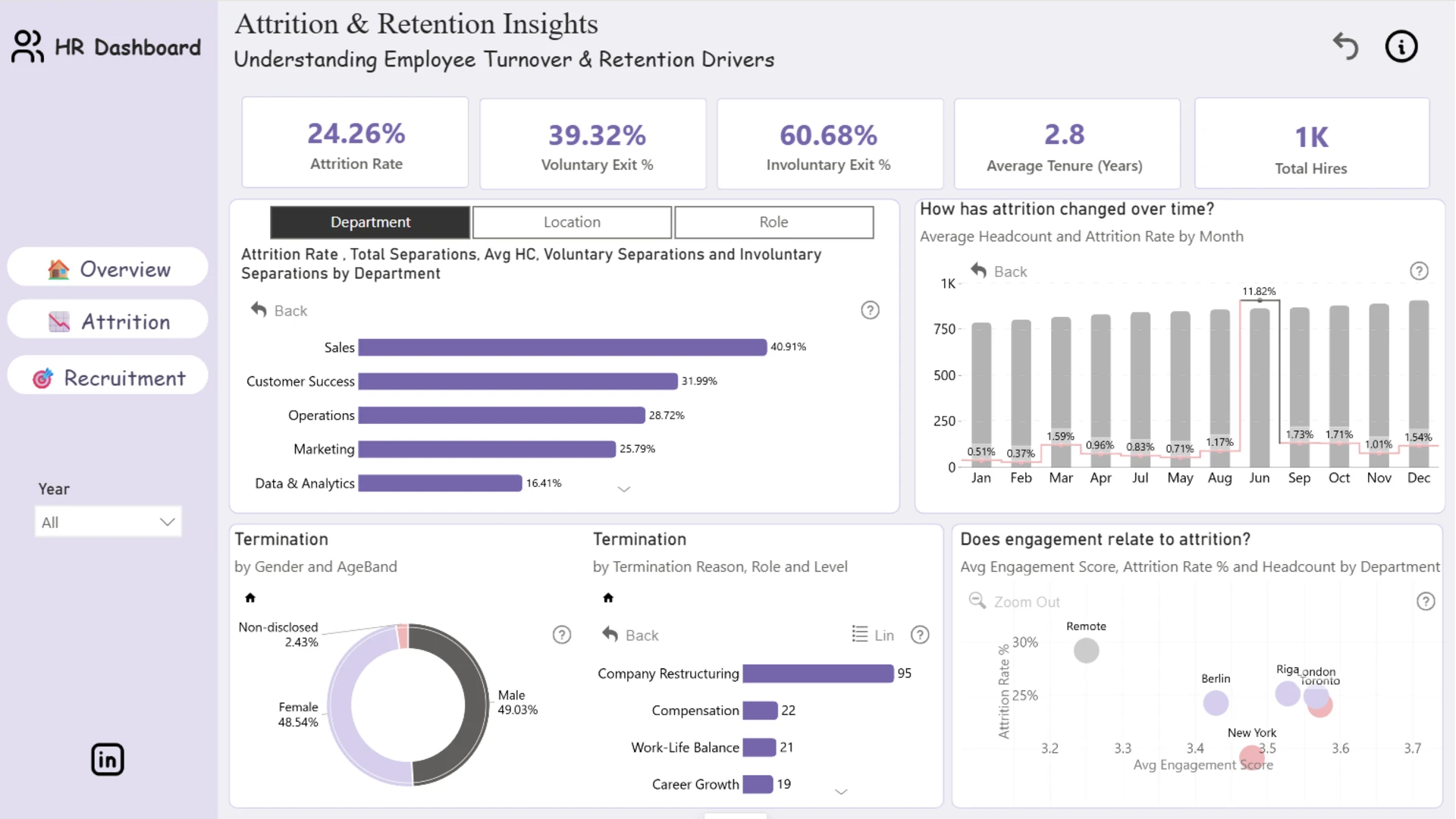Click the Back arrow in Department chart

259,309
